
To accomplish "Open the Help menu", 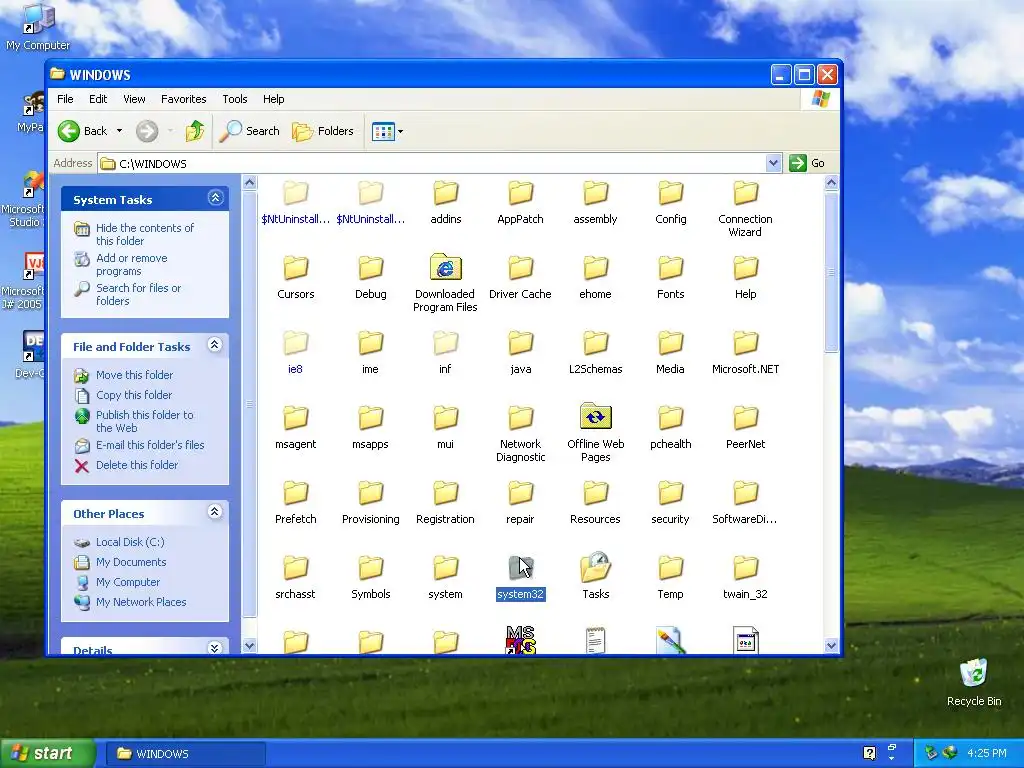I will [x=274, y=99].
